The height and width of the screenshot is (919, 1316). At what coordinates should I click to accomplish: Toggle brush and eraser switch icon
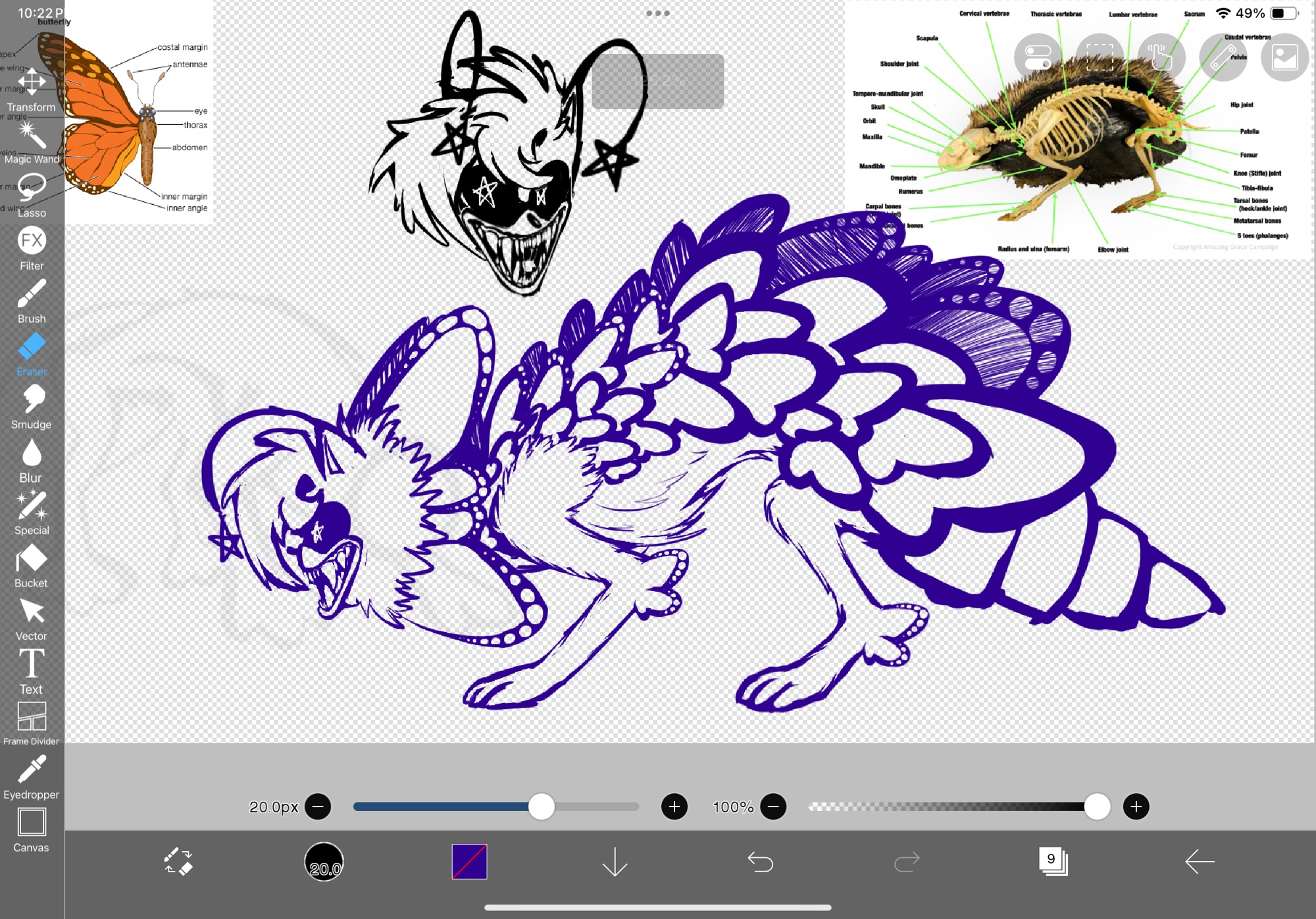(x=178, y=861)
